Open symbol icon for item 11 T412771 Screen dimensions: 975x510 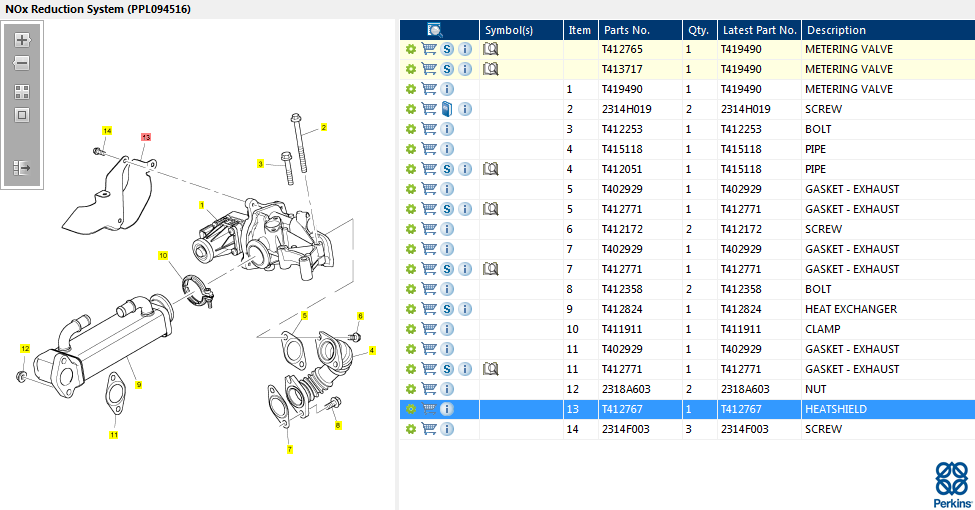pyautogui.click(x=491, y=369)
